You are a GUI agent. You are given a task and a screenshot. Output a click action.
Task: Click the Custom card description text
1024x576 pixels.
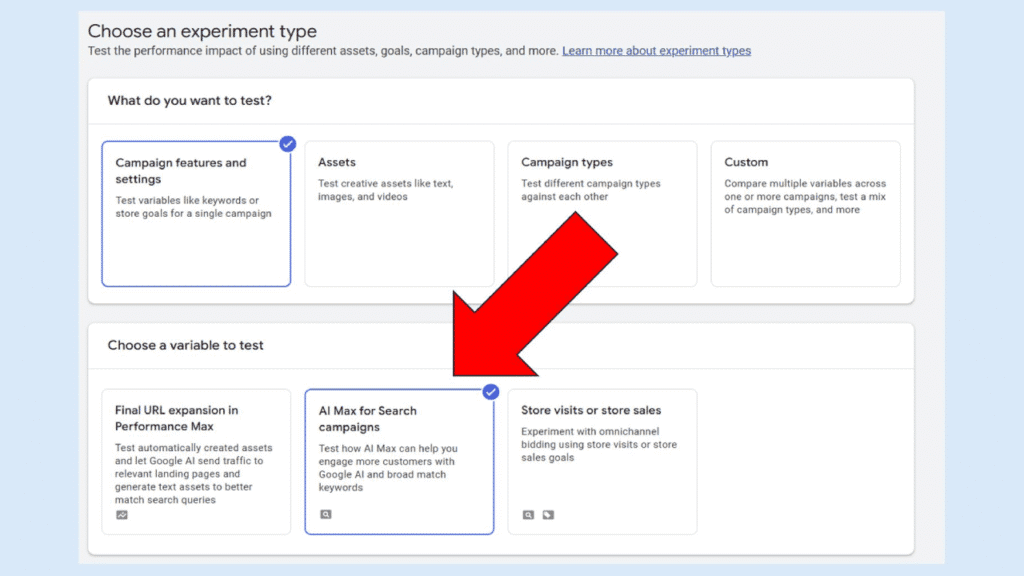pyautogui.click(x=805, y=197)
